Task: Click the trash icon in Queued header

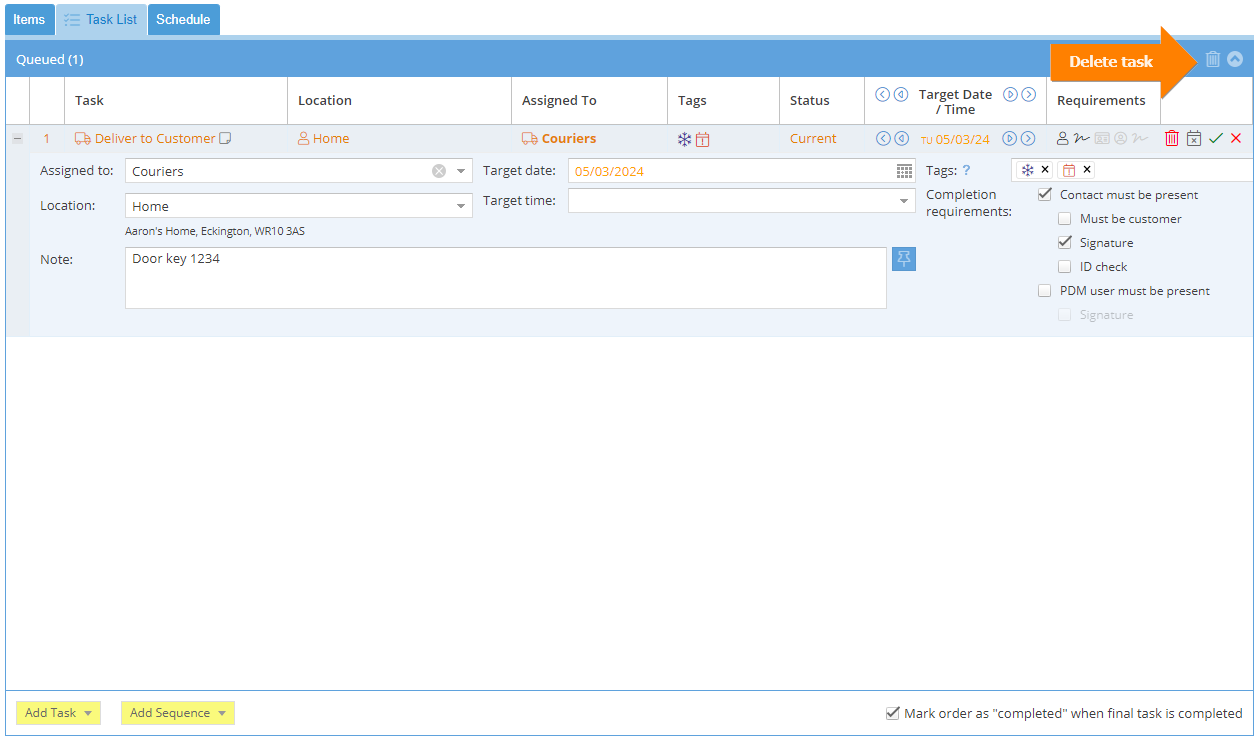Action: 1213,59
